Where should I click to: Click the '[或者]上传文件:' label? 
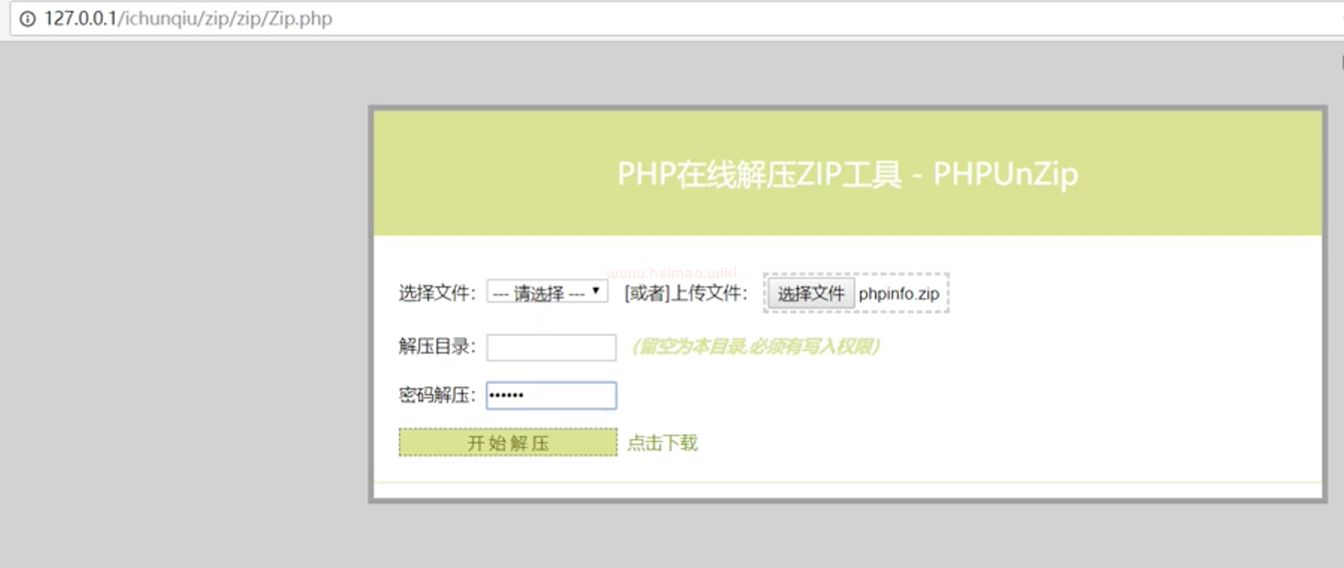(685, 293)
